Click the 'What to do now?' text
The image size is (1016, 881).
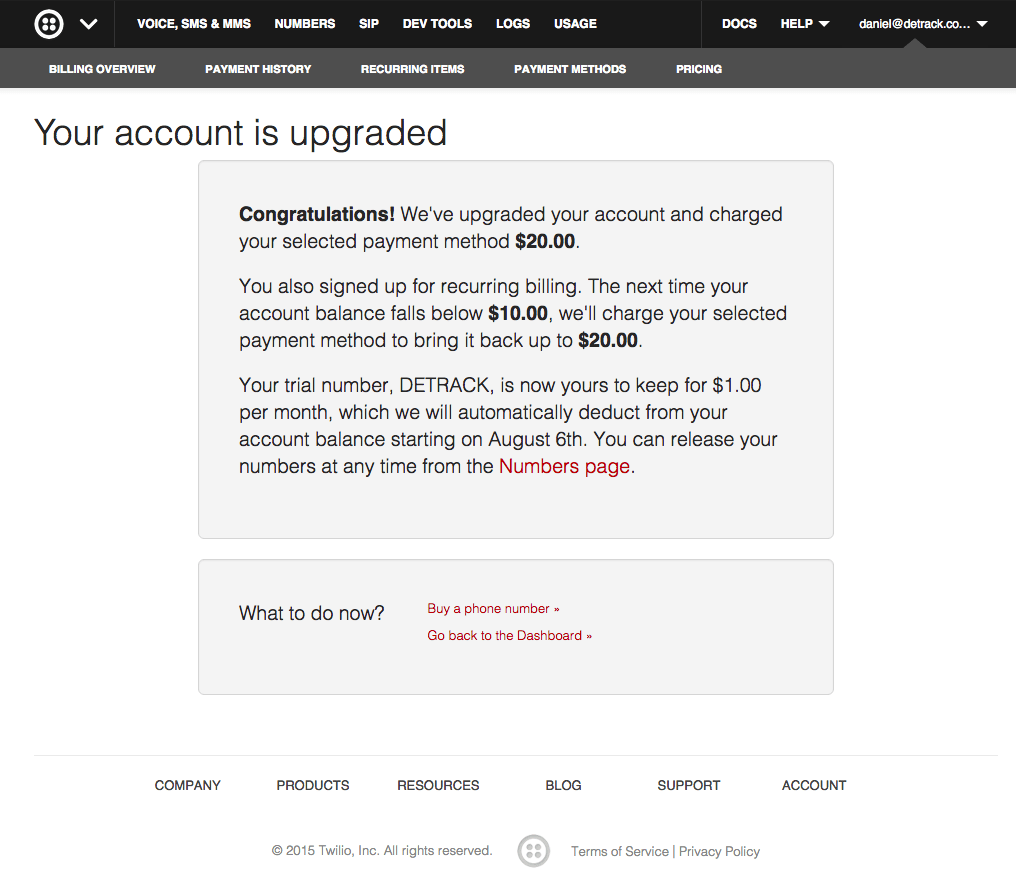click(x=312, y=613)
